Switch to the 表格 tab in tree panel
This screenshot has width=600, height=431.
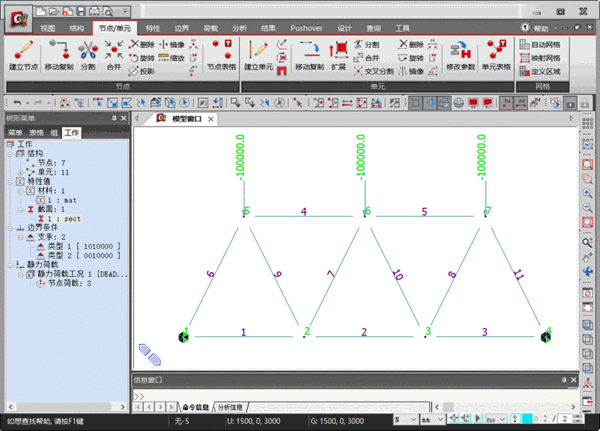click(37, 133)
